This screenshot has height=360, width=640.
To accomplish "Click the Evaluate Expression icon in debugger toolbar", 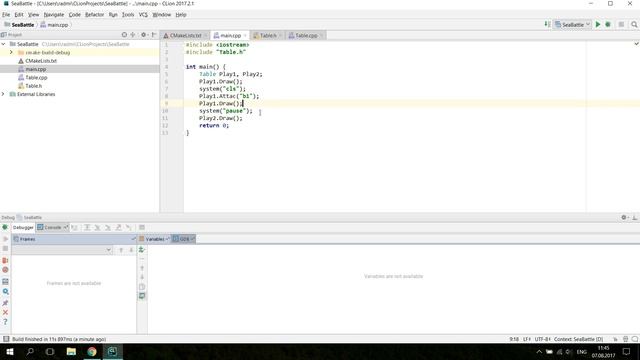I will click(142, 227).
